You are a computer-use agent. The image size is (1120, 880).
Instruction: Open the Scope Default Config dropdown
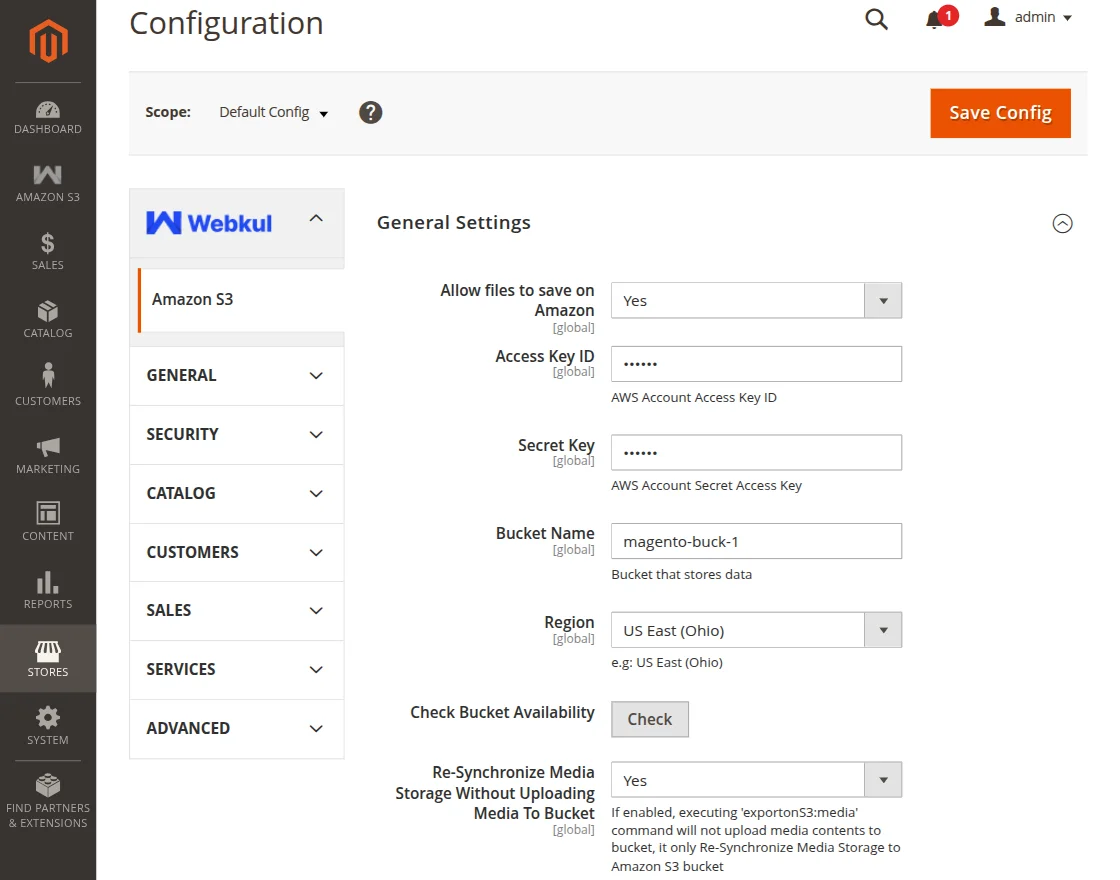[x=273, y=113]
